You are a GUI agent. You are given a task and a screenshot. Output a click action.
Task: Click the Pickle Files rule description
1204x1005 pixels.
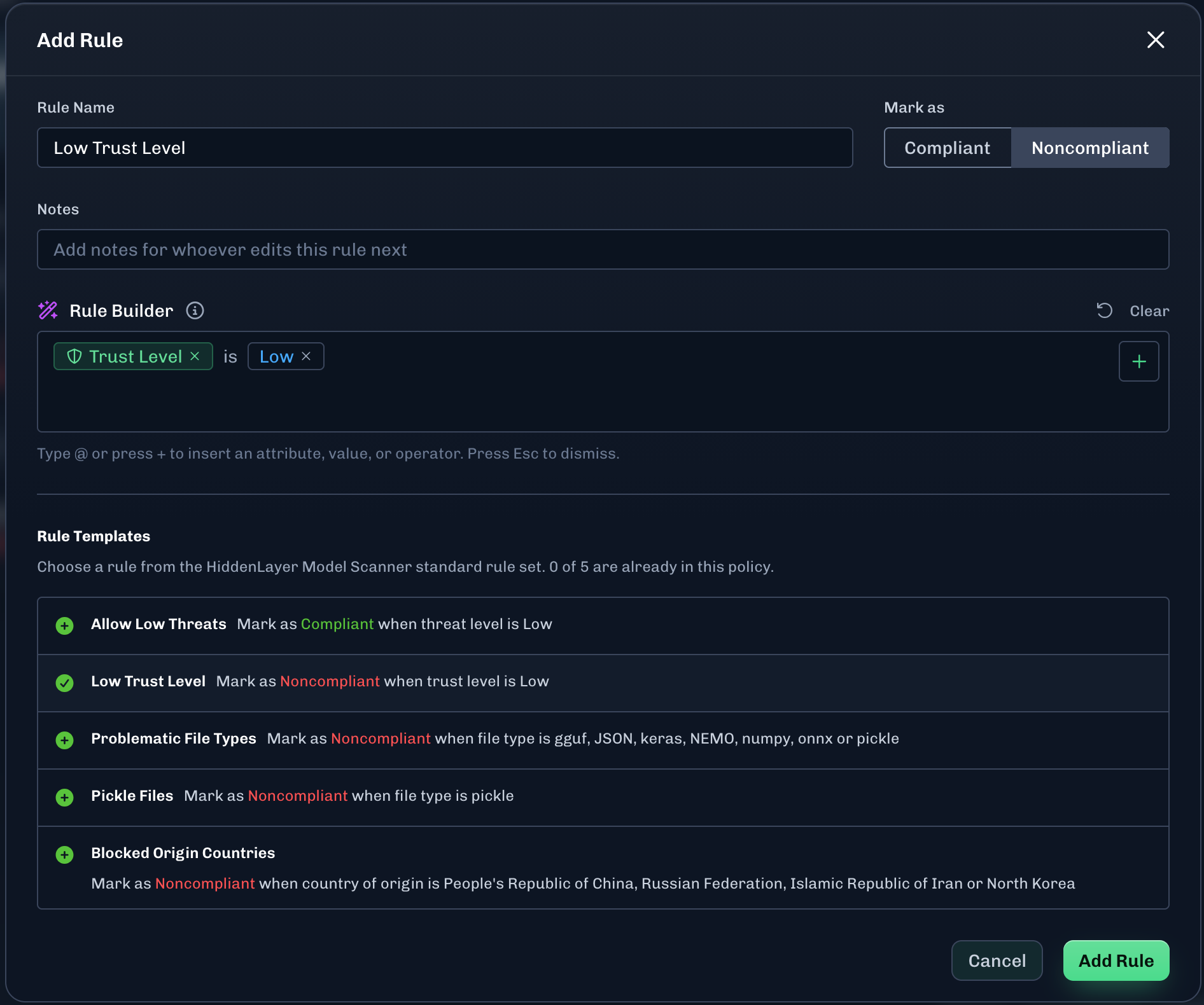[349, 796]
